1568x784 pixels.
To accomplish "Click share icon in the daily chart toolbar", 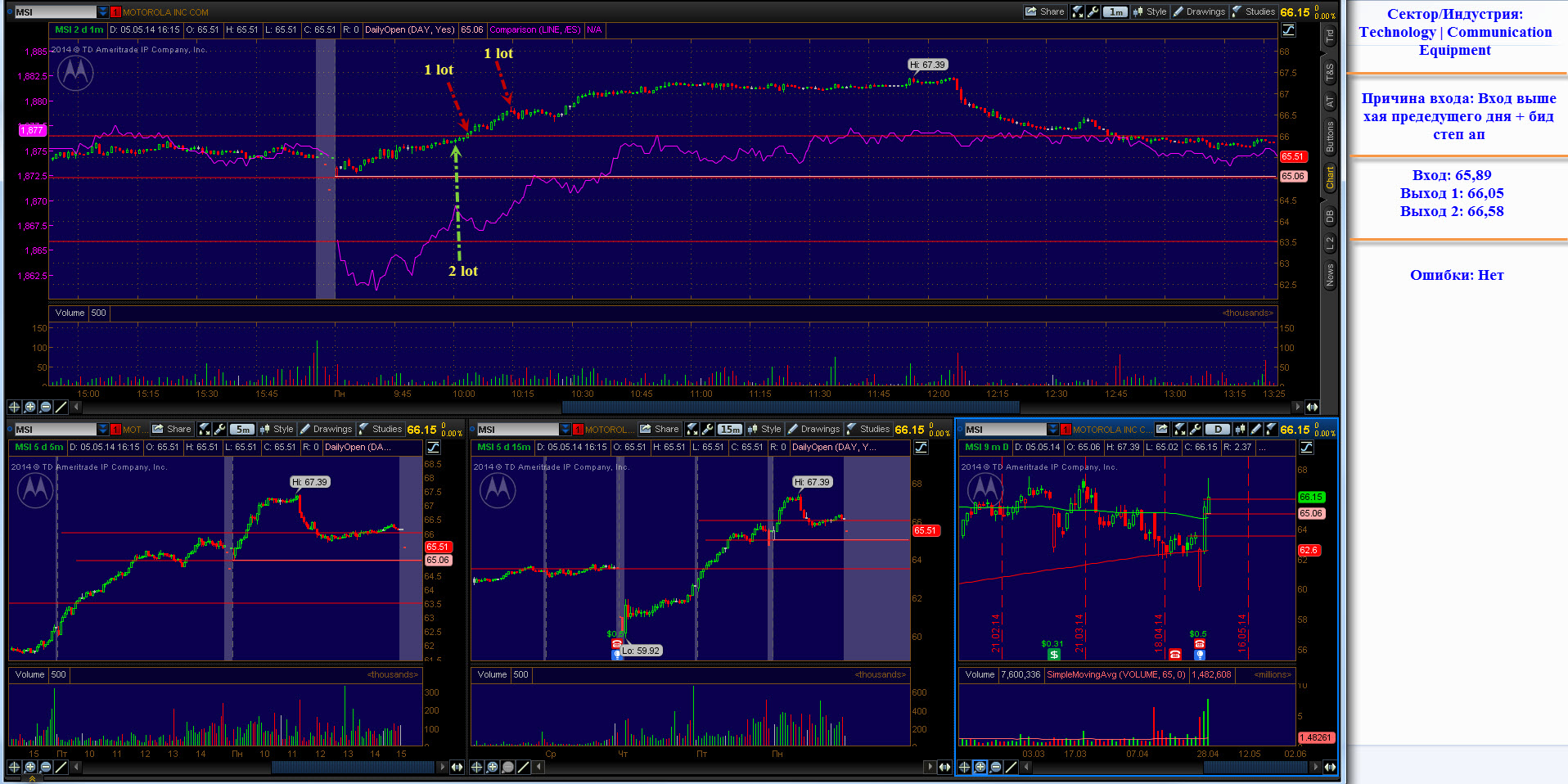I will click(1161, 429).
